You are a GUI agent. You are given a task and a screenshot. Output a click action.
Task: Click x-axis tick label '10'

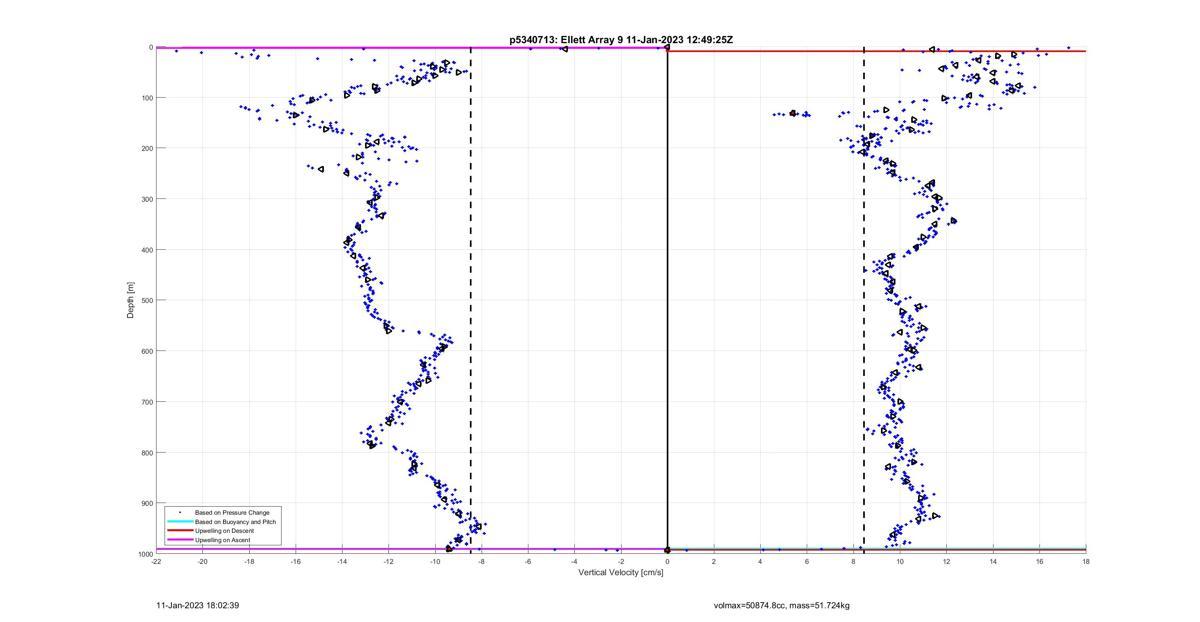[900, 561]
